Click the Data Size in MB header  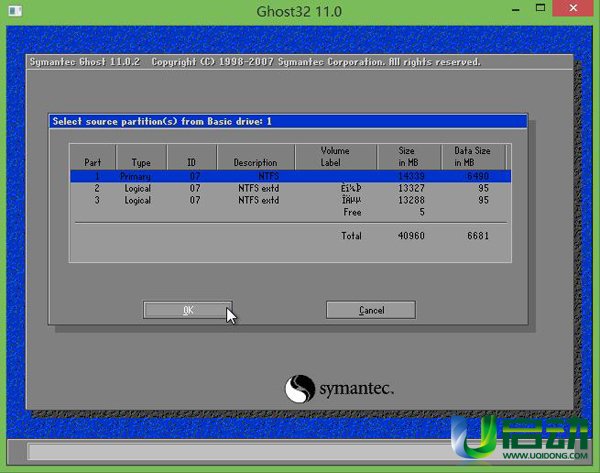click(473, 157)
